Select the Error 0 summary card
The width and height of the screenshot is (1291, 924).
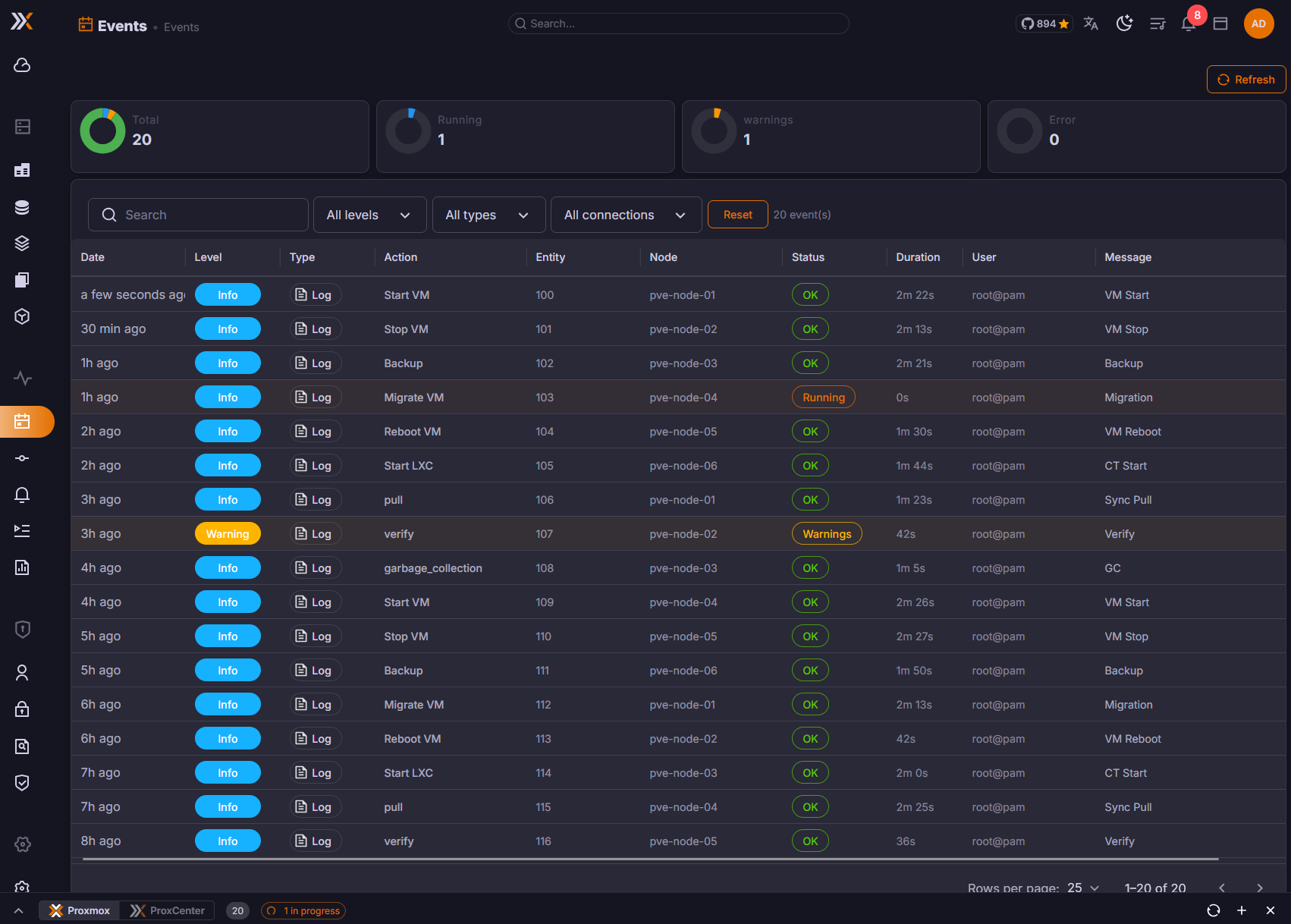(x=1136, y=137)
